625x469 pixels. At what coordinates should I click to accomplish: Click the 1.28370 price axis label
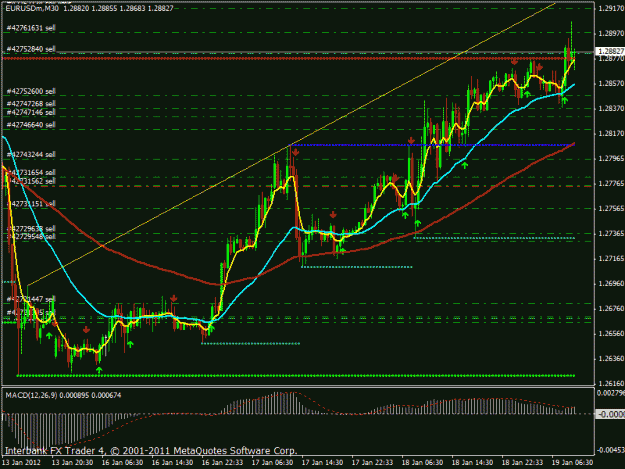click(611, 108)
